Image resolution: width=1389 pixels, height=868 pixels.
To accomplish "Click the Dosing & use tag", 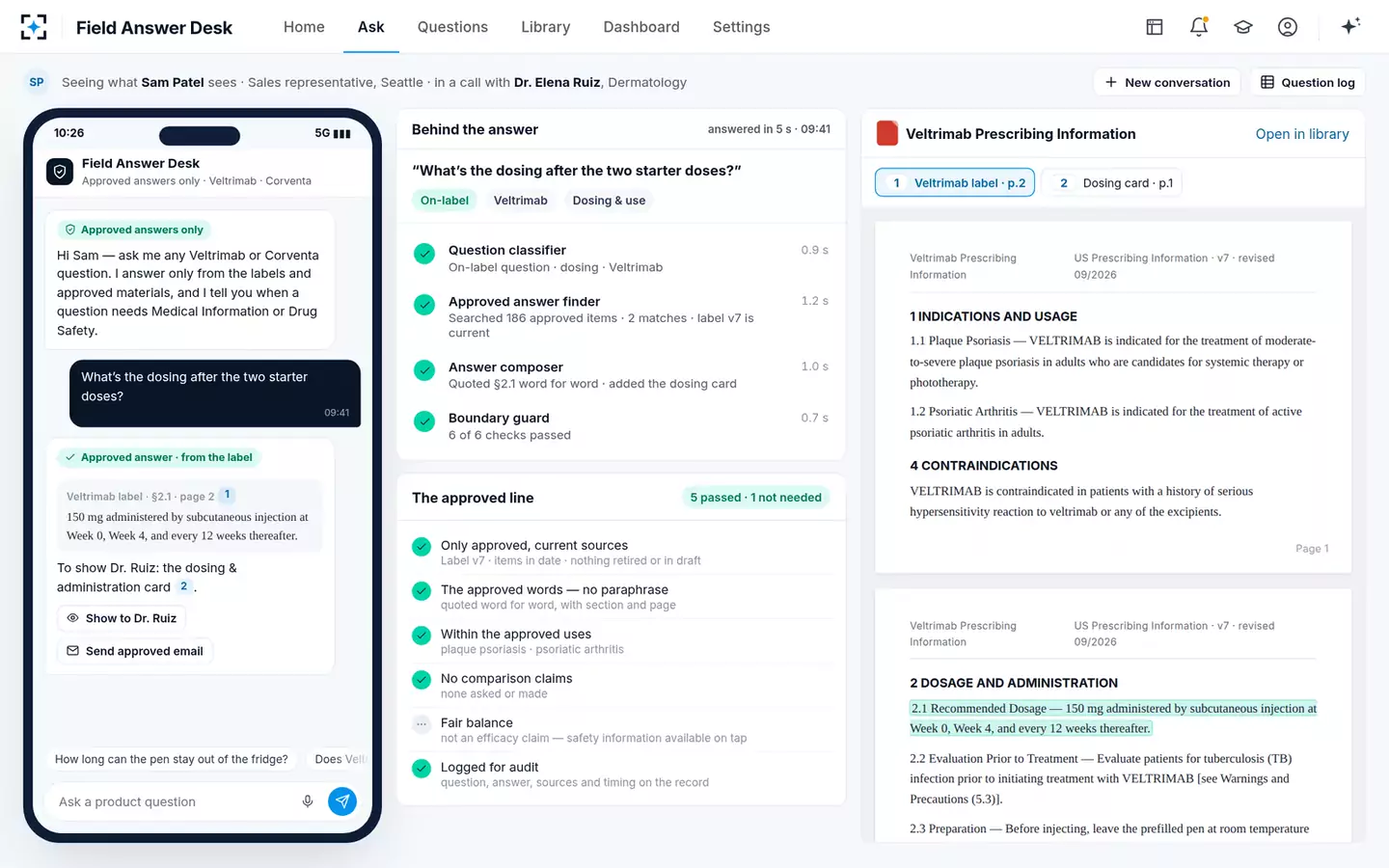I will coord(609,200).
